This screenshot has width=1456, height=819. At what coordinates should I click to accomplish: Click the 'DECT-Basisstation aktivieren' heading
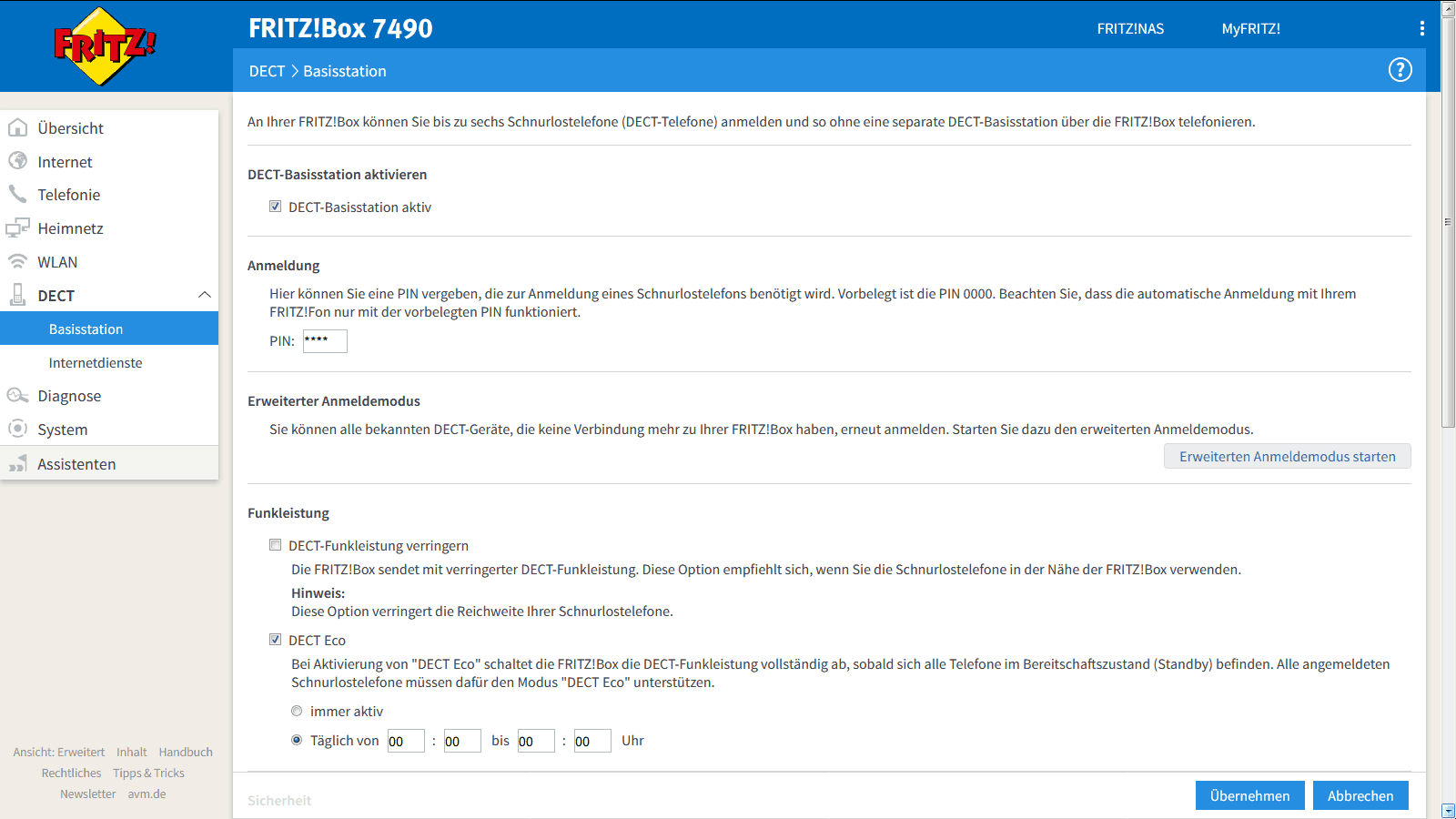[337, 174]
